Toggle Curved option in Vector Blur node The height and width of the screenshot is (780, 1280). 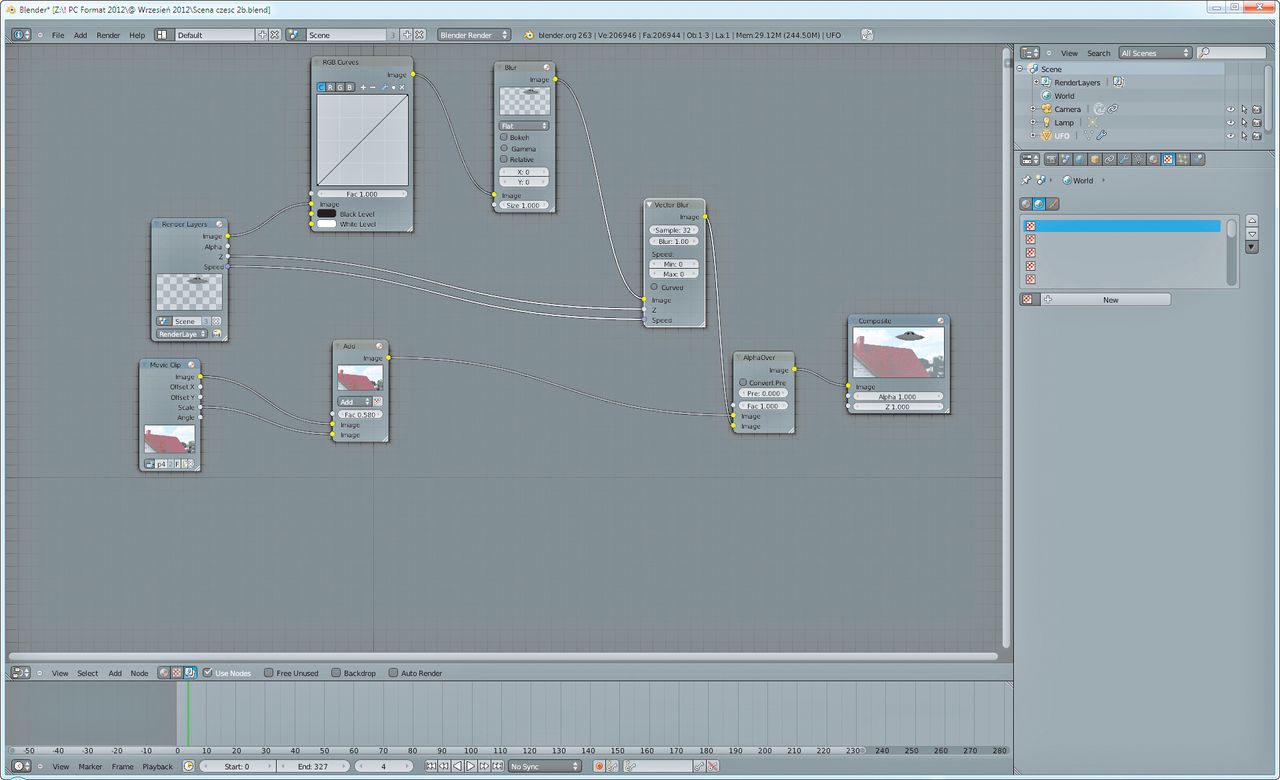click(x=654, y=287)
